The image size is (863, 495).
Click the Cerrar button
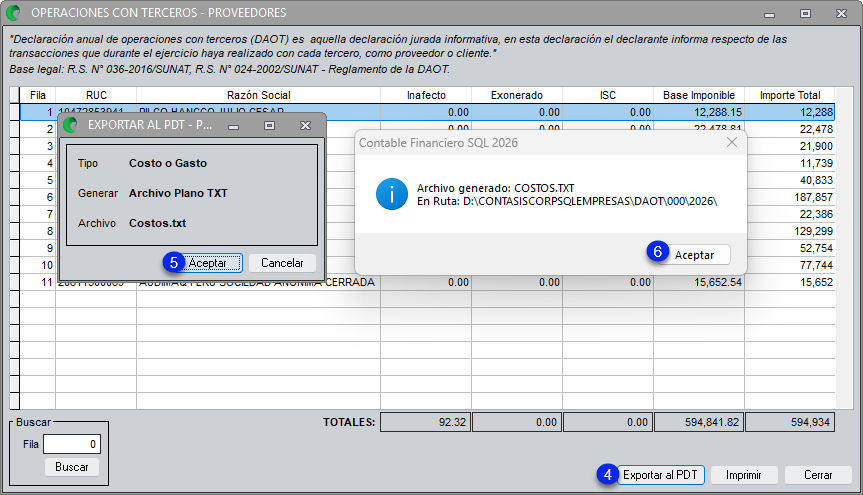click(818, 475)
